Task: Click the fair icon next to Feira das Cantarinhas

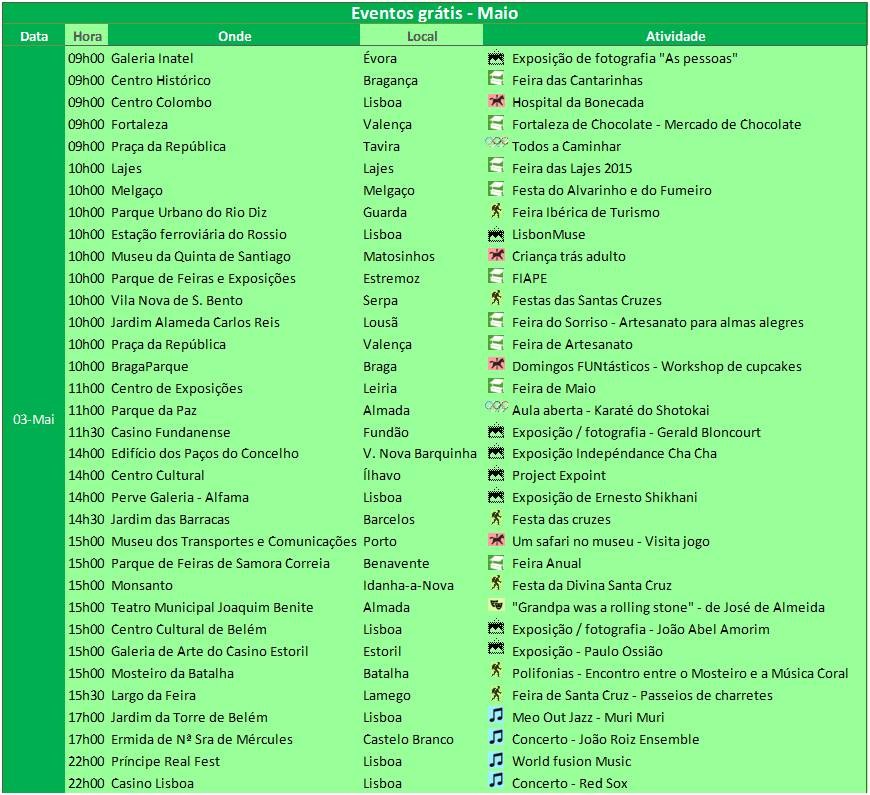Action: tap(495, 80)
